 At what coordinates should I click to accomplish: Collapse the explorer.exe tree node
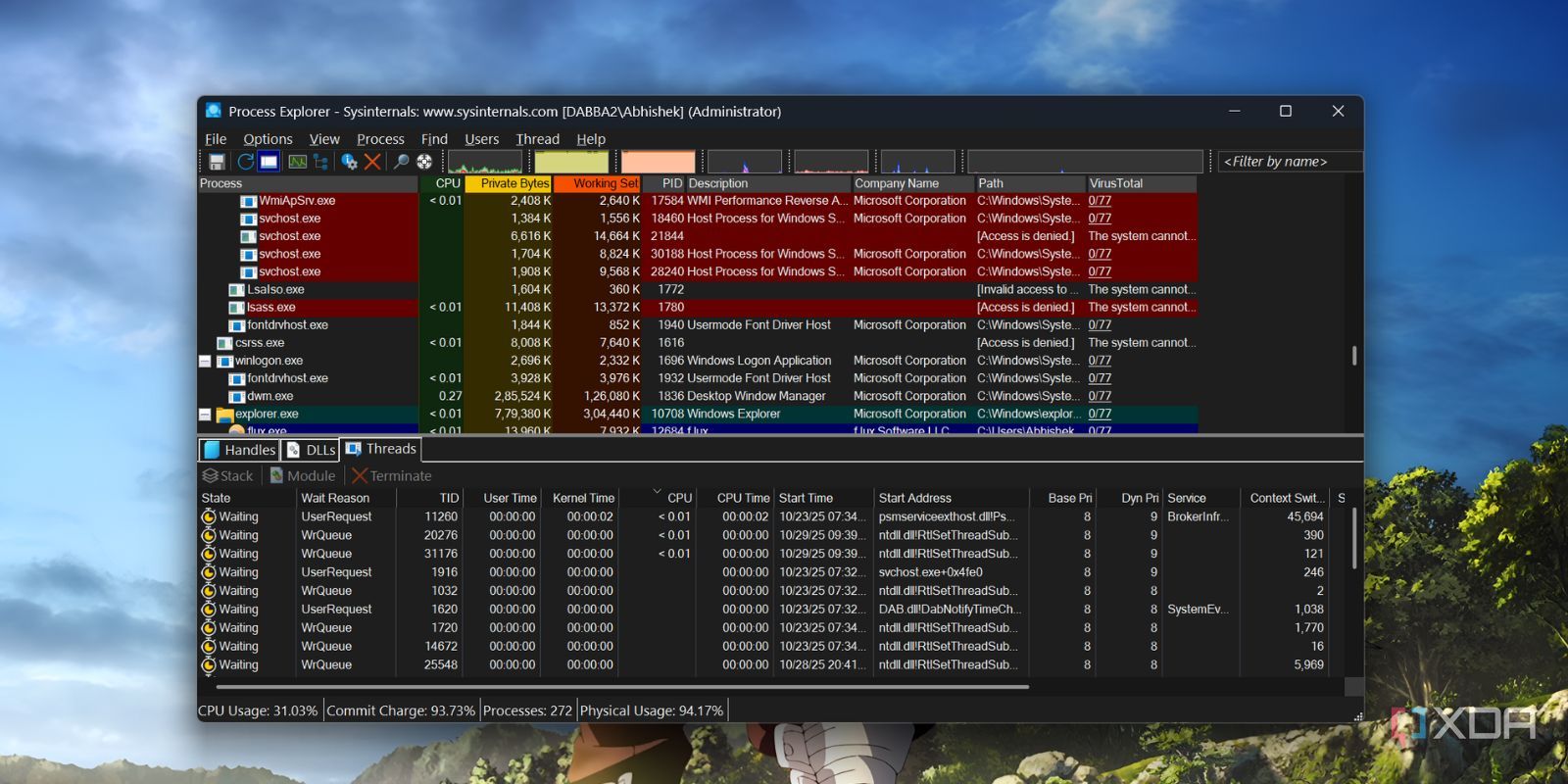click(x=205, y=415)
